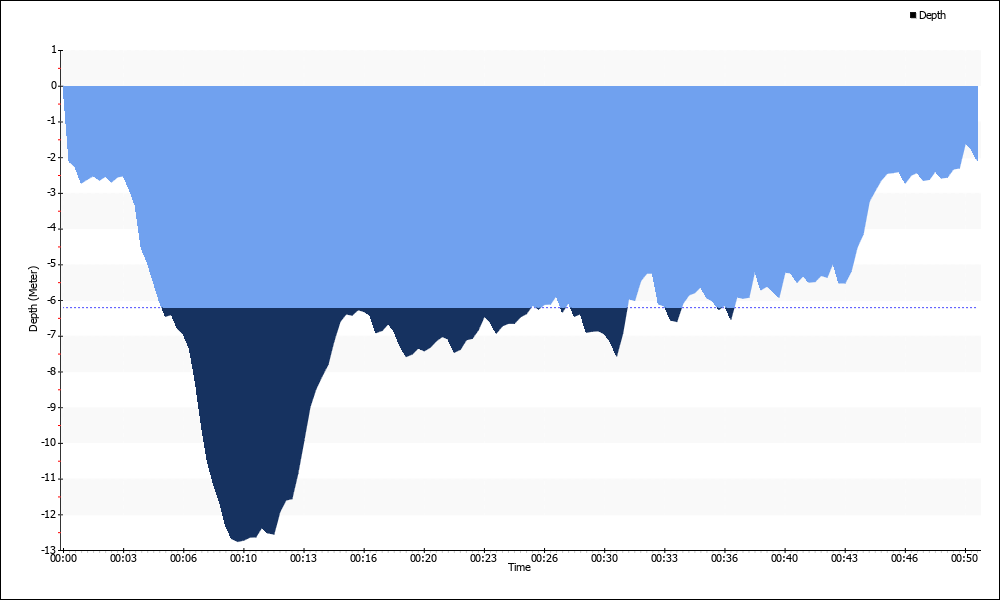
Task: Click the -4 depth axis label
Action: [52, 228]
